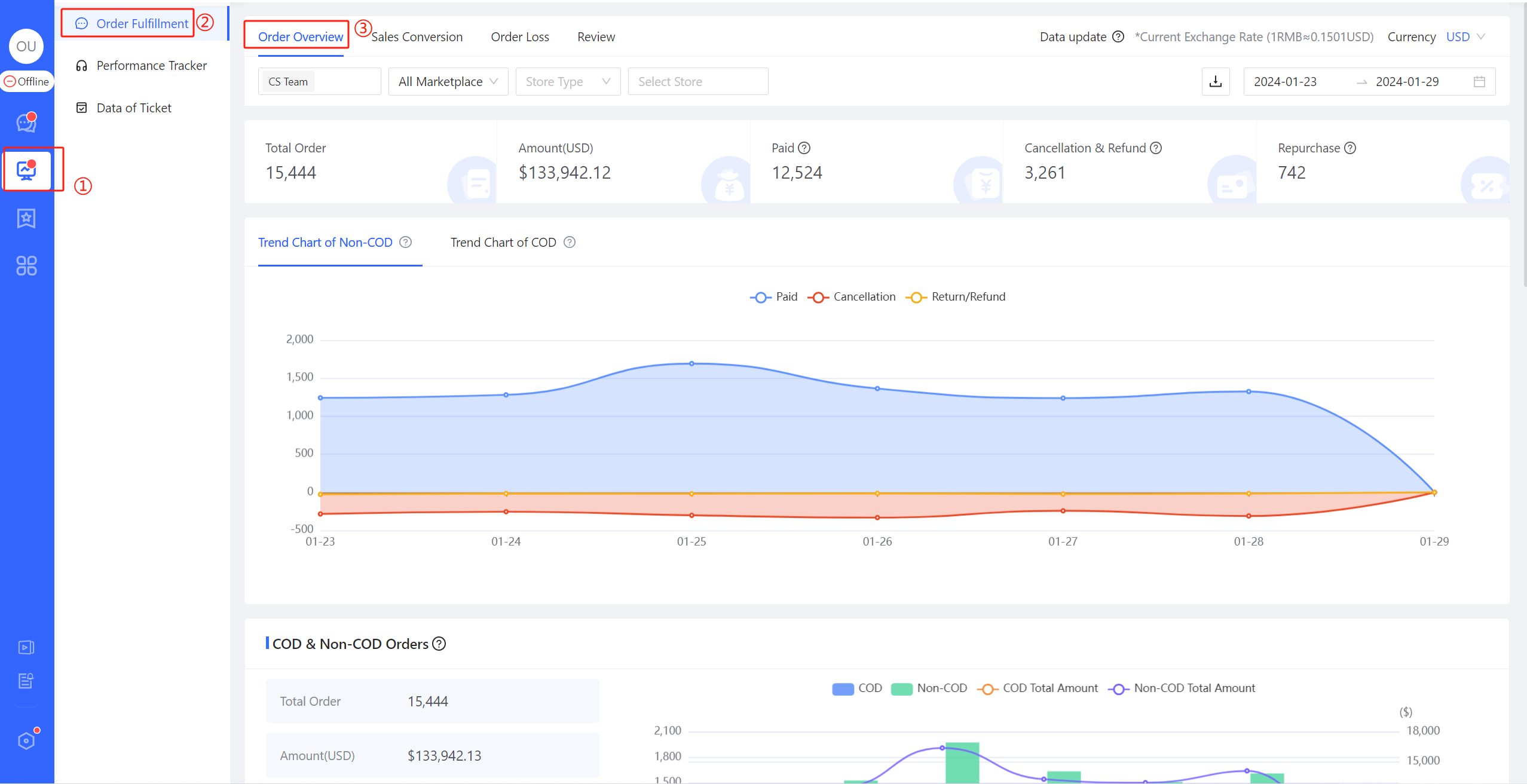Screen dimensions: 1527x784
Task: Click help icon beside COD & Non-COD Orders
Action: 439,644
